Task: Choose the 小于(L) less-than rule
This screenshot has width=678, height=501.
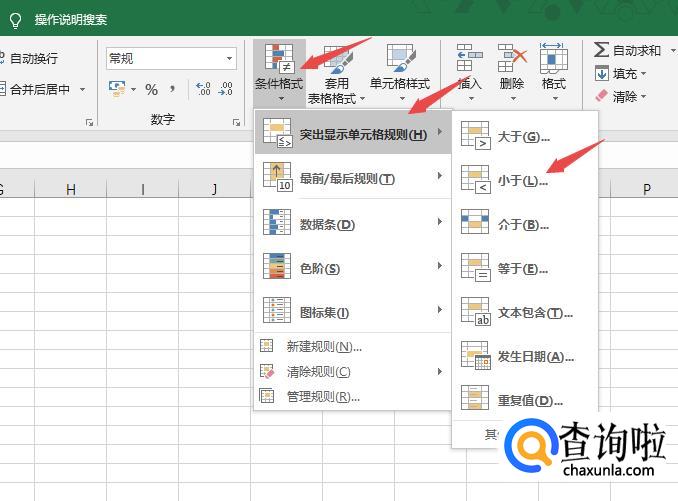Action: point(524,180)
